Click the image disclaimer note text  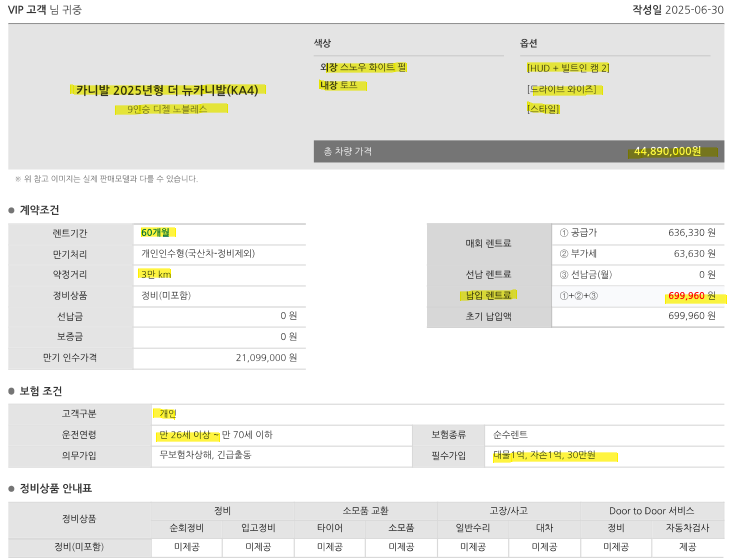(x=107, y=179)
